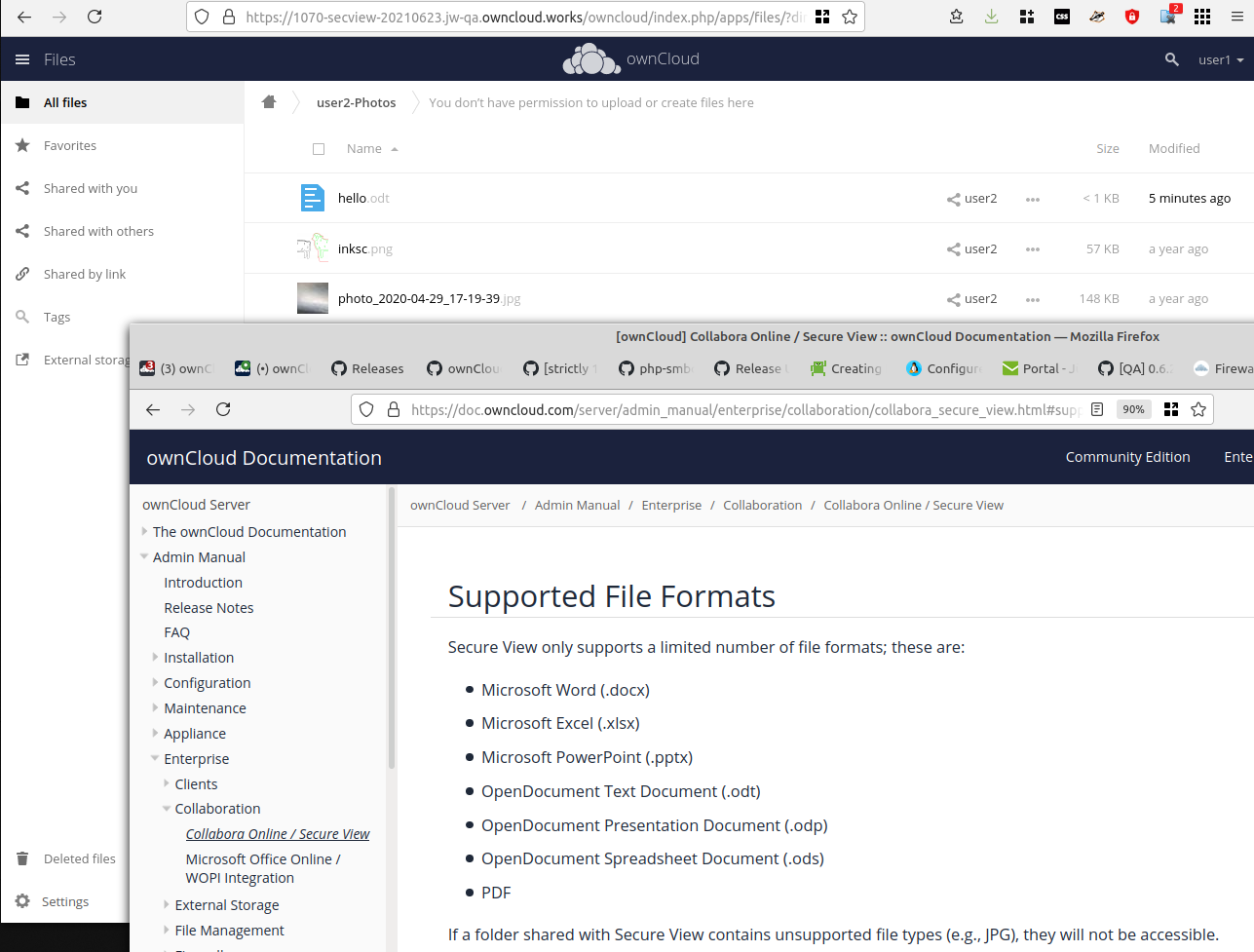This screenshot has height=952, width=1254.
Task: Open application menu in background browser window
Action: click(x=1236, y=17)
